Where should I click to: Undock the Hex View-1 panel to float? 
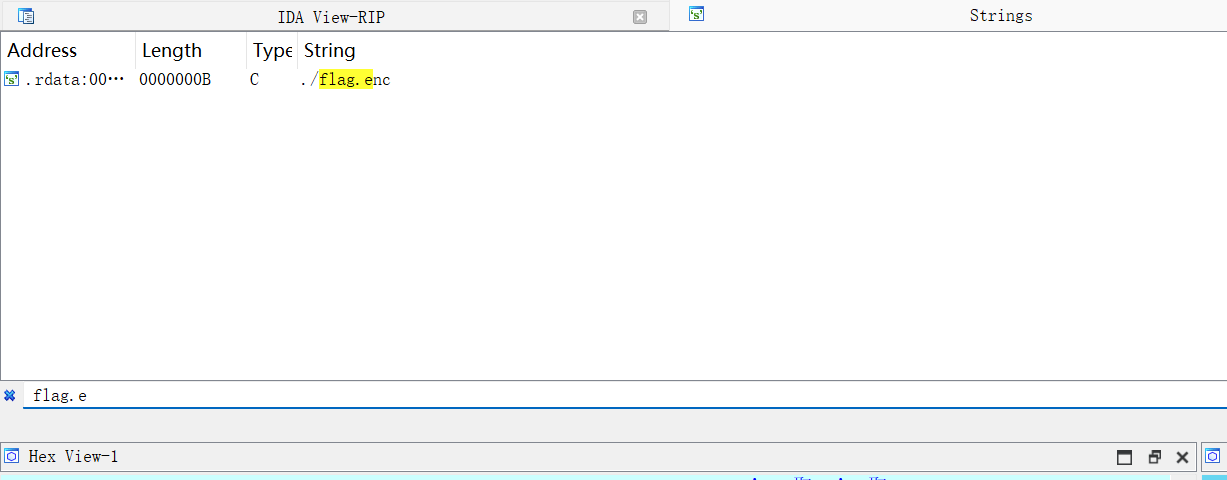point(1154,458)
